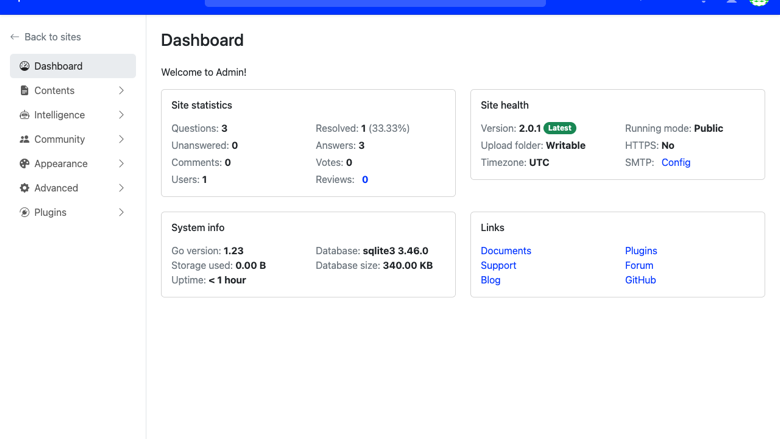This screenshot has width=780, height=439.
Task: Click the Contents document icon
Action: point(24,90)
